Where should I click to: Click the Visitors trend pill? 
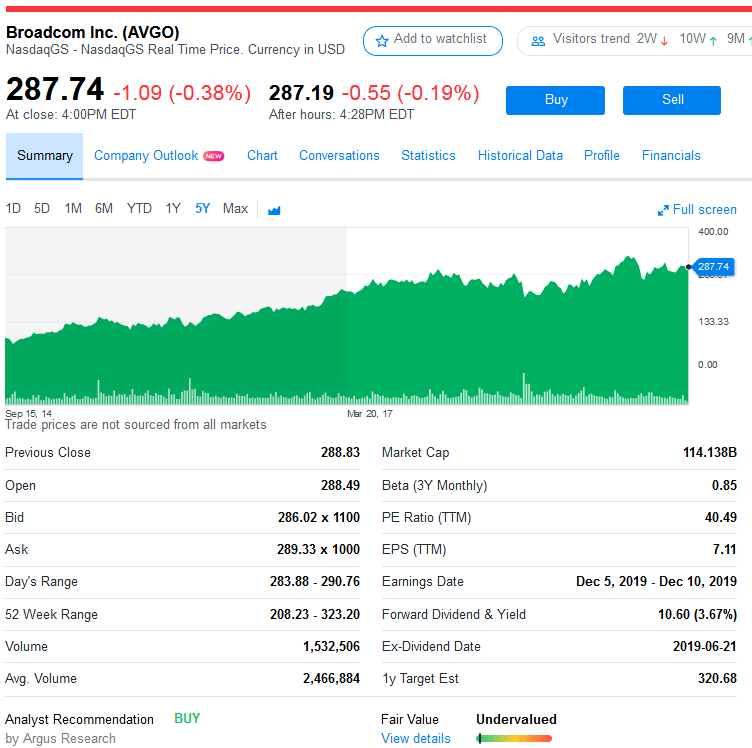(635, 41)
